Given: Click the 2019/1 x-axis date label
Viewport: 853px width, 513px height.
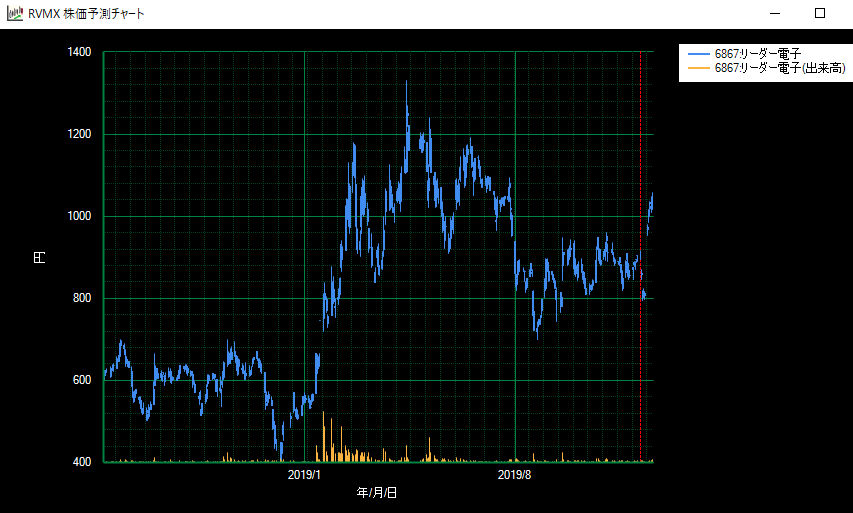Looking at the screenshot, I should (x=303, y=474).
